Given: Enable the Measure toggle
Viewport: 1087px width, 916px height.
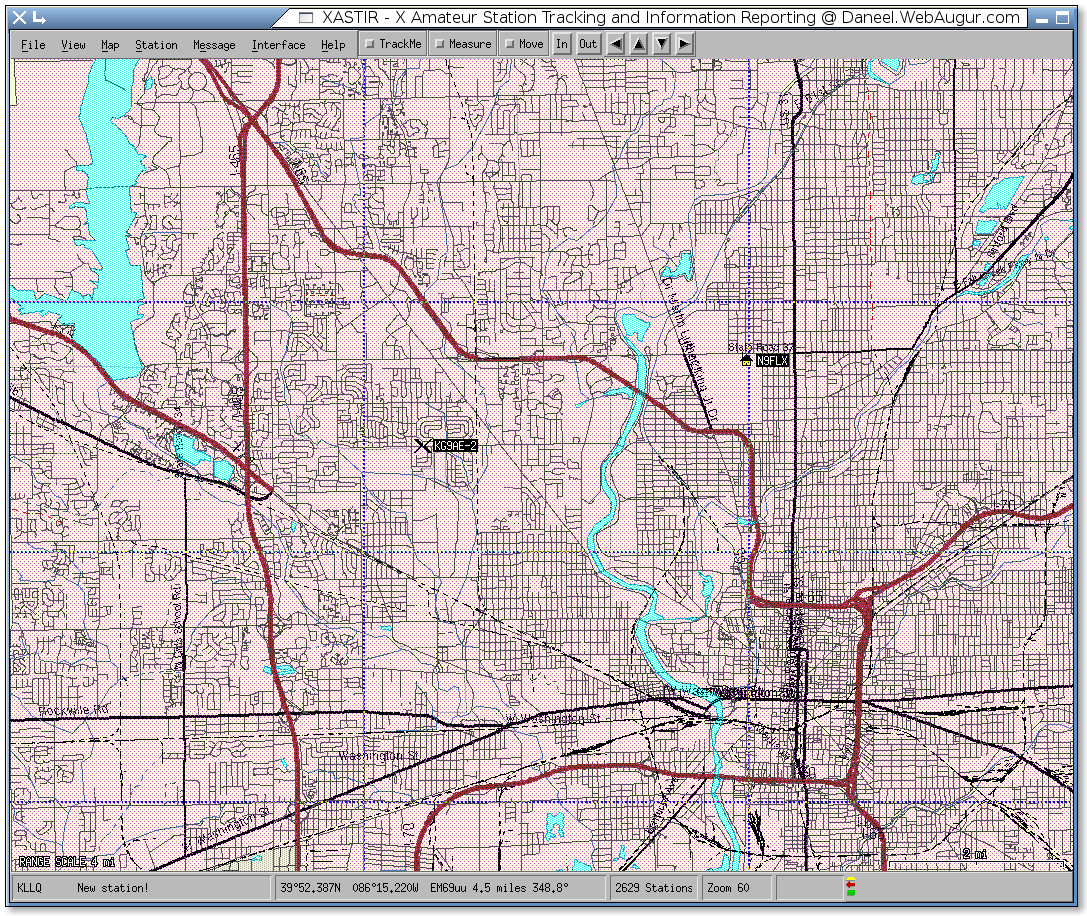Looking at the screenshot, I should pyautogui.click(x=462, y=44).
